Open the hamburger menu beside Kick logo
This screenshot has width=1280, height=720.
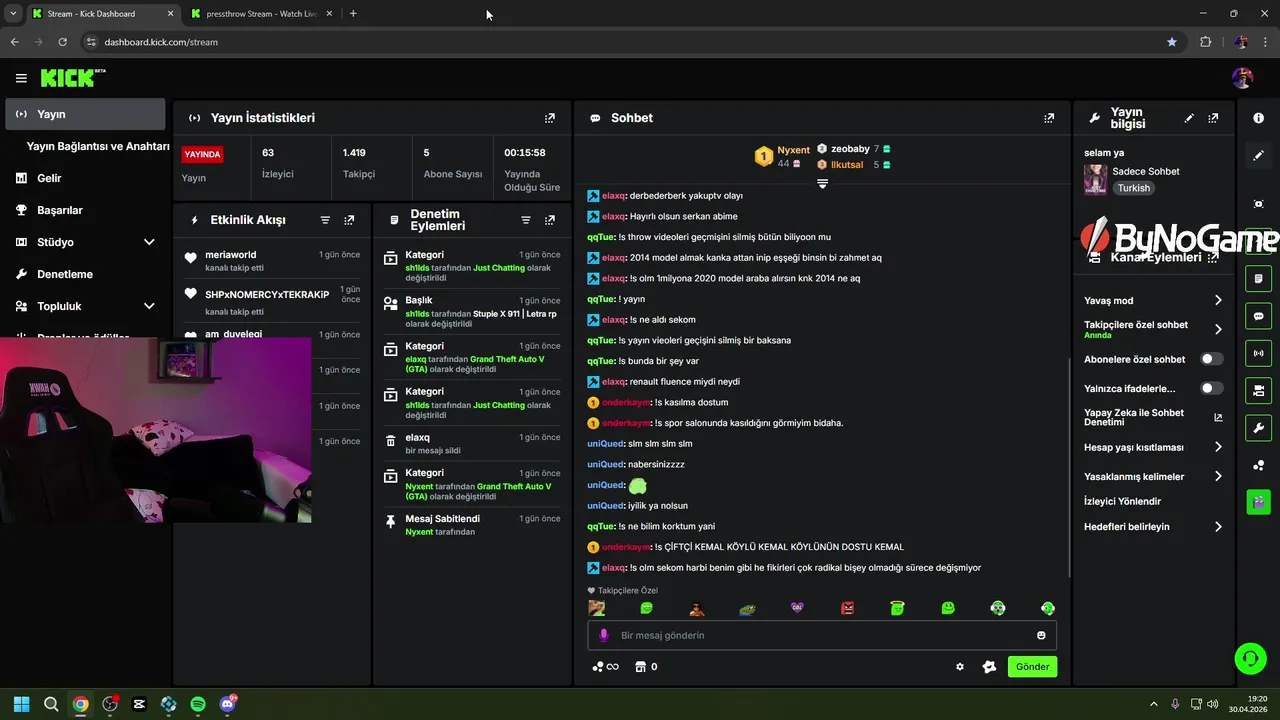point(21,78)
